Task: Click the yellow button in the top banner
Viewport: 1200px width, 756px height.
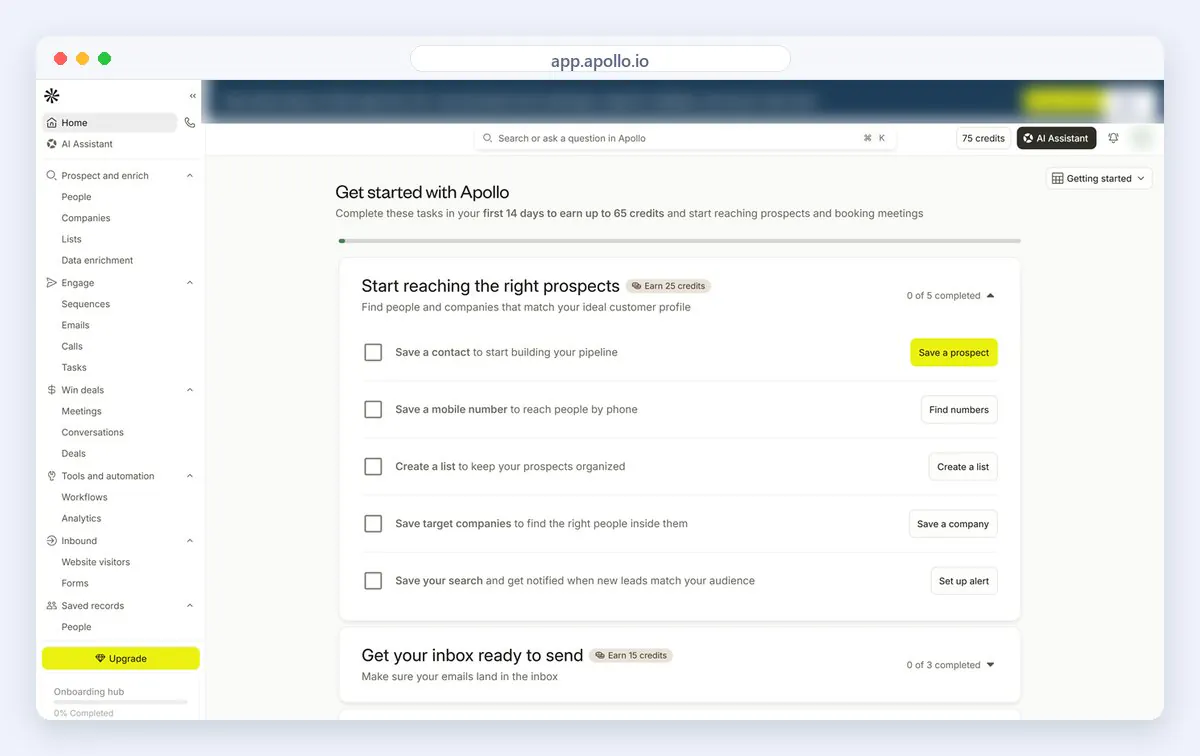Action: (x=1066, y=101)
